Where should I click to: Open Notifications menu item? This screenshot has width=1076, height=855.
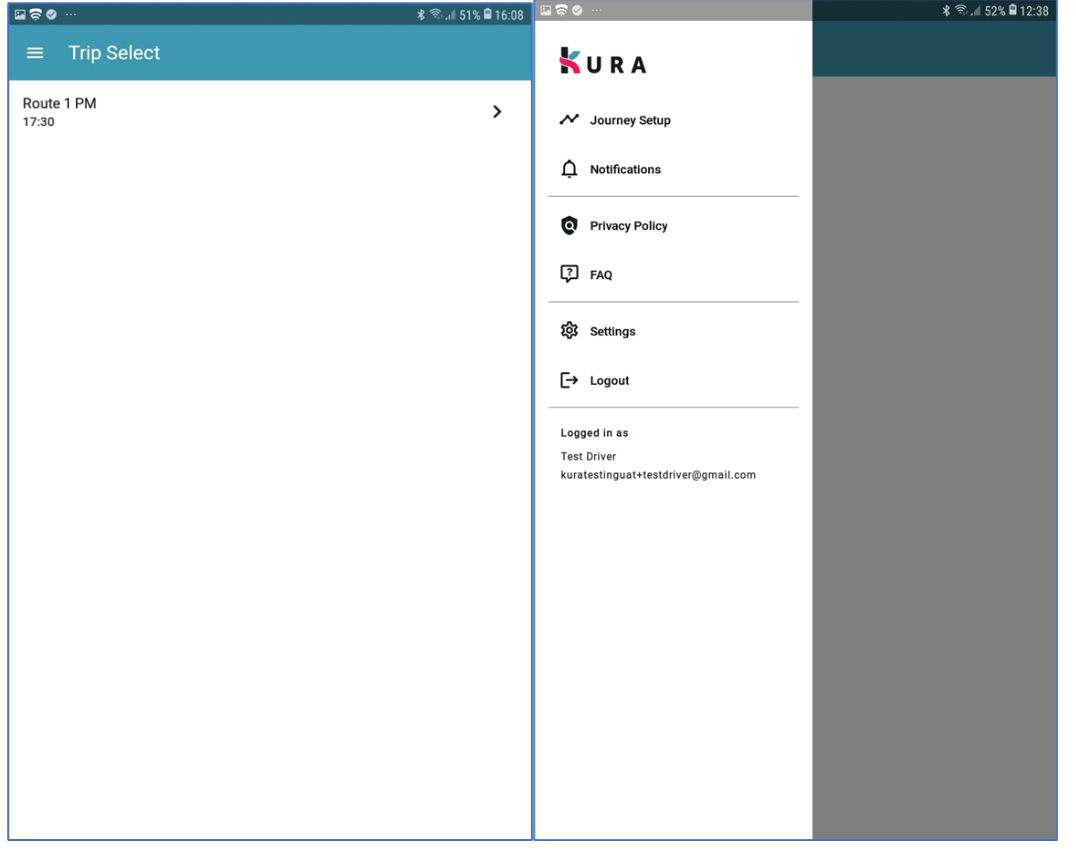pyautogui.click(x=673, y=169)
